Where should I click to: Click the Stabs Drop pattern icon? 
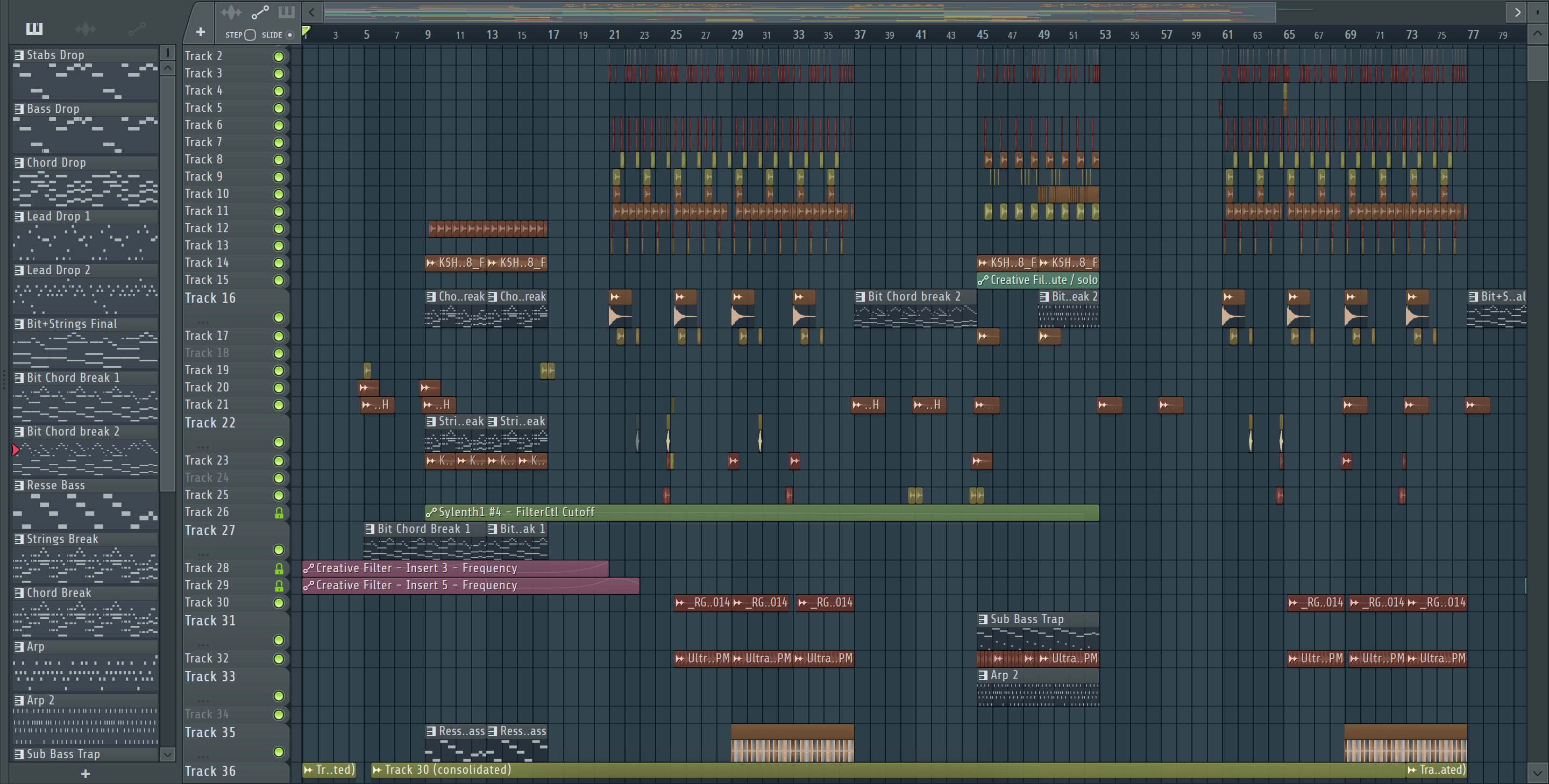[x=19, y=55]
